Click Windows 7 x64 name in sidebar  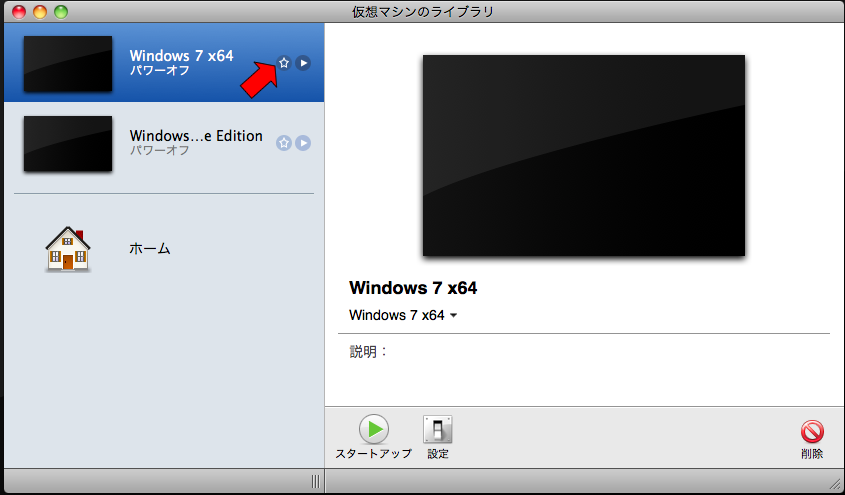(182, 55)
